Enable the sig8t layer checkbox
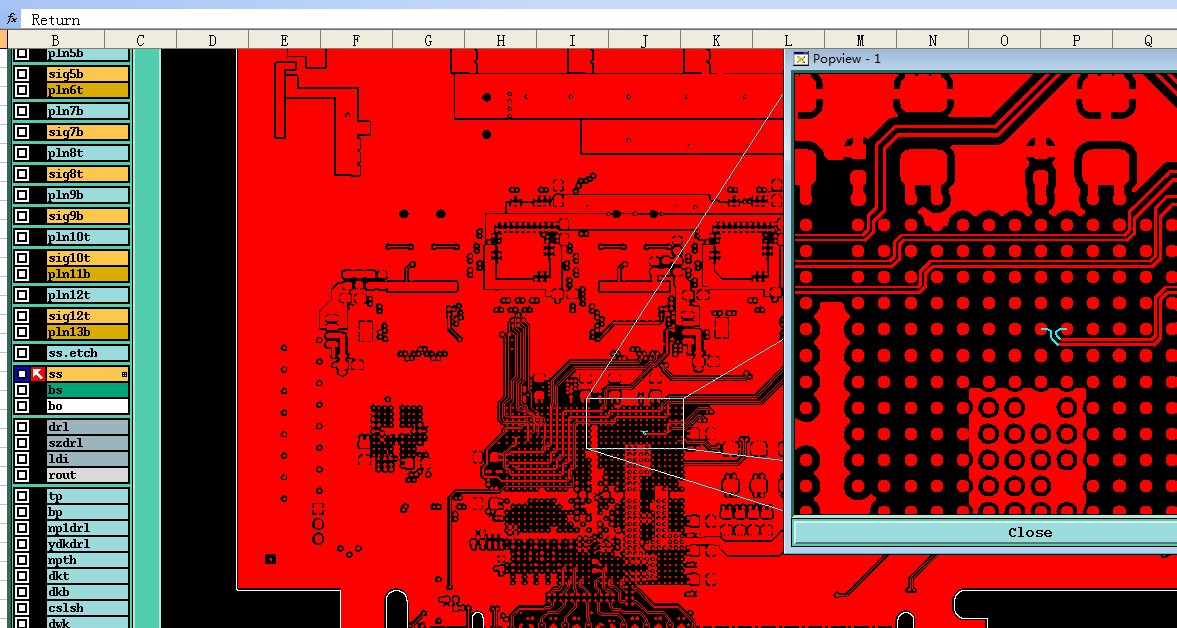 [23, 174]
